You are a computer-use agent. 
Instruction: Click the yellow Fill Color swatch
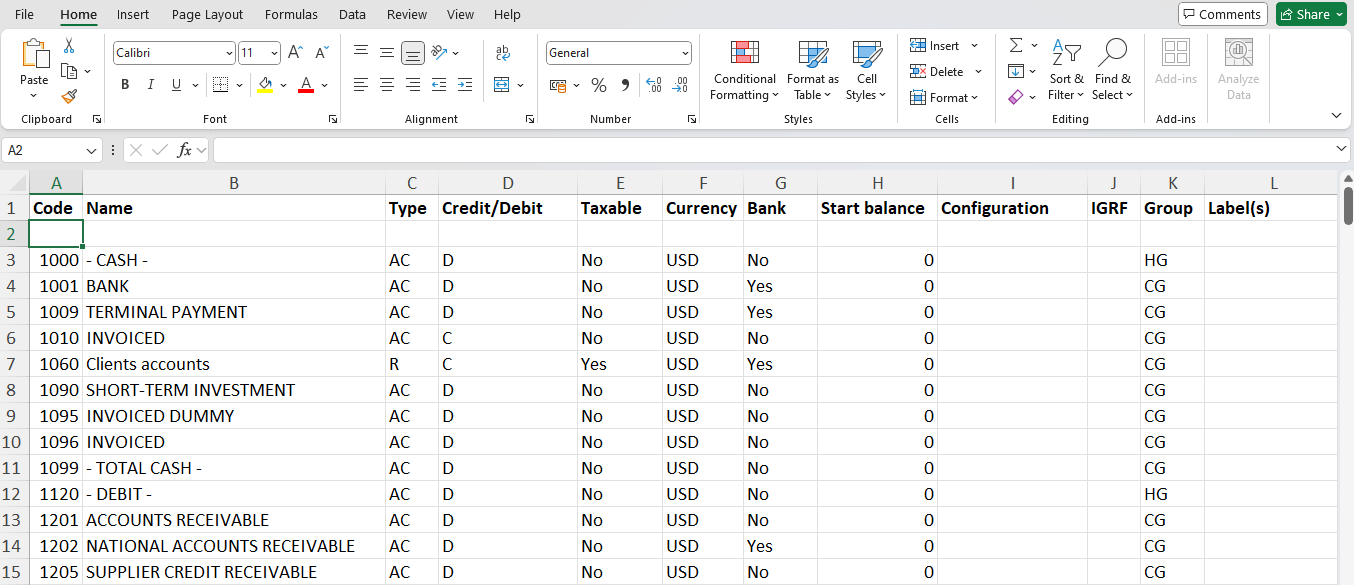point(265,85)
